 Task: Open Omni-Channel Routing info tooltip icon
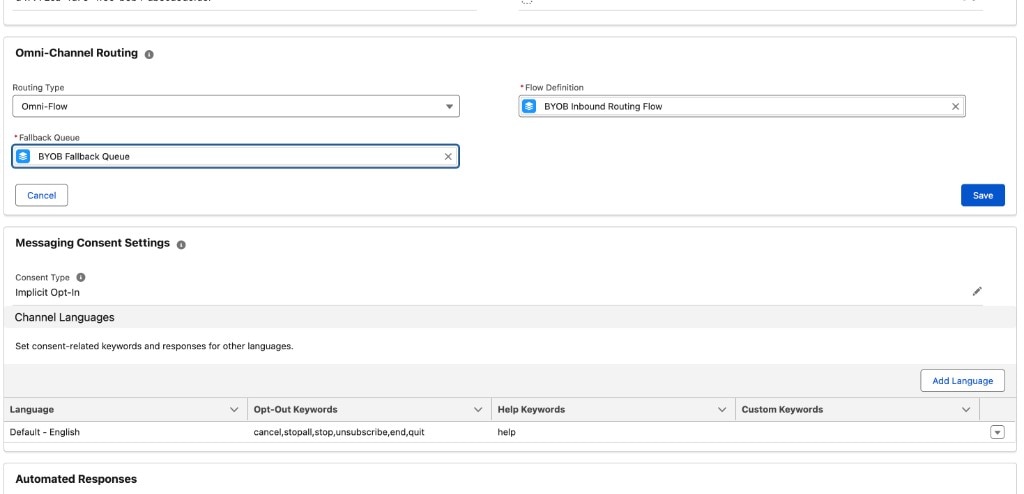[149, 54]
